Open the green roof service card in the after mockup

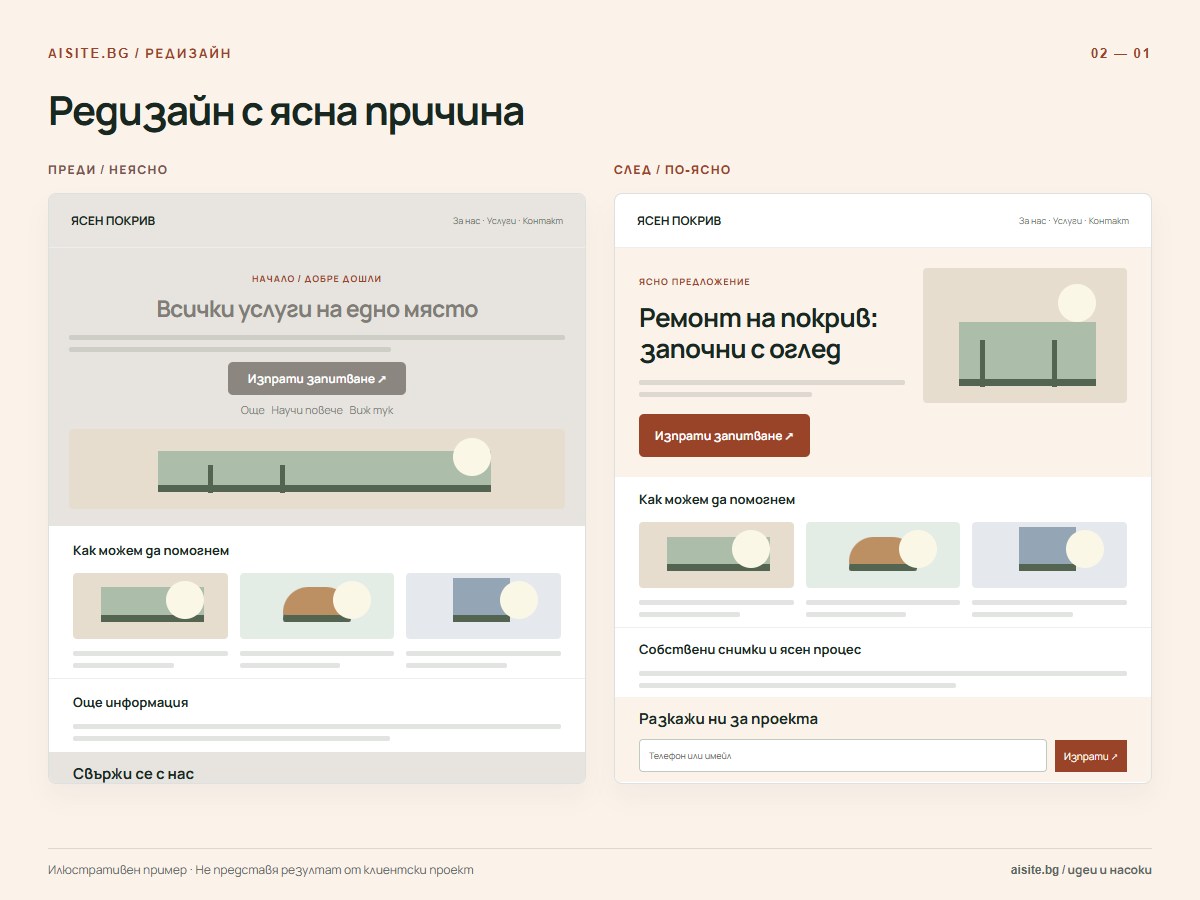716,555
